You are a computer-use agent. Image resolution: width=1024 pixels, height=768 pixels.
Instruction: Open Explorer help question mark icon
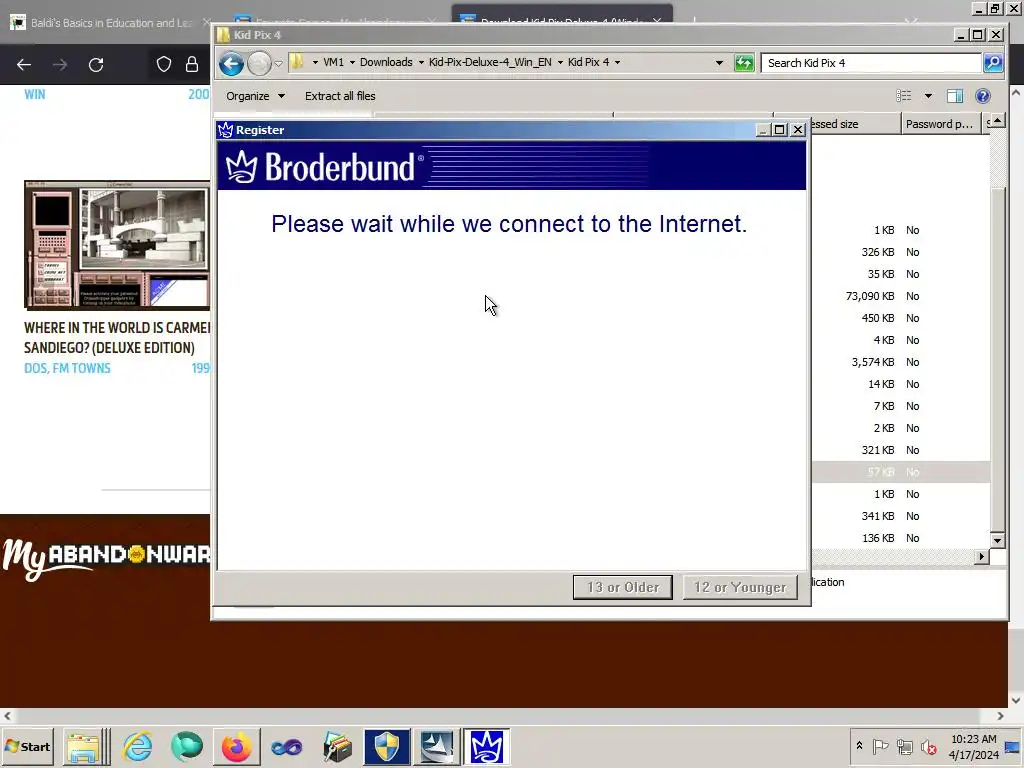(x=982, y=96)
